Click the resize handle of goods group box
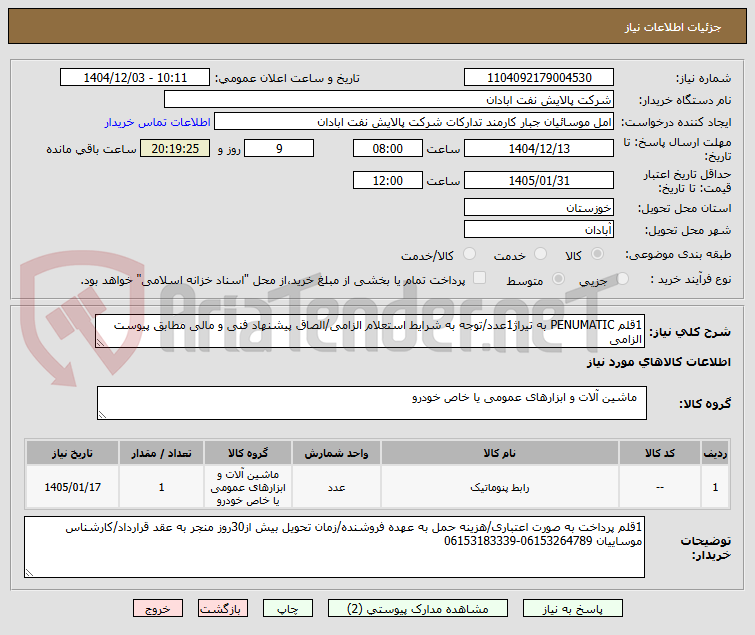This screenshot has height=635, width=755. (x=103, y=415)
